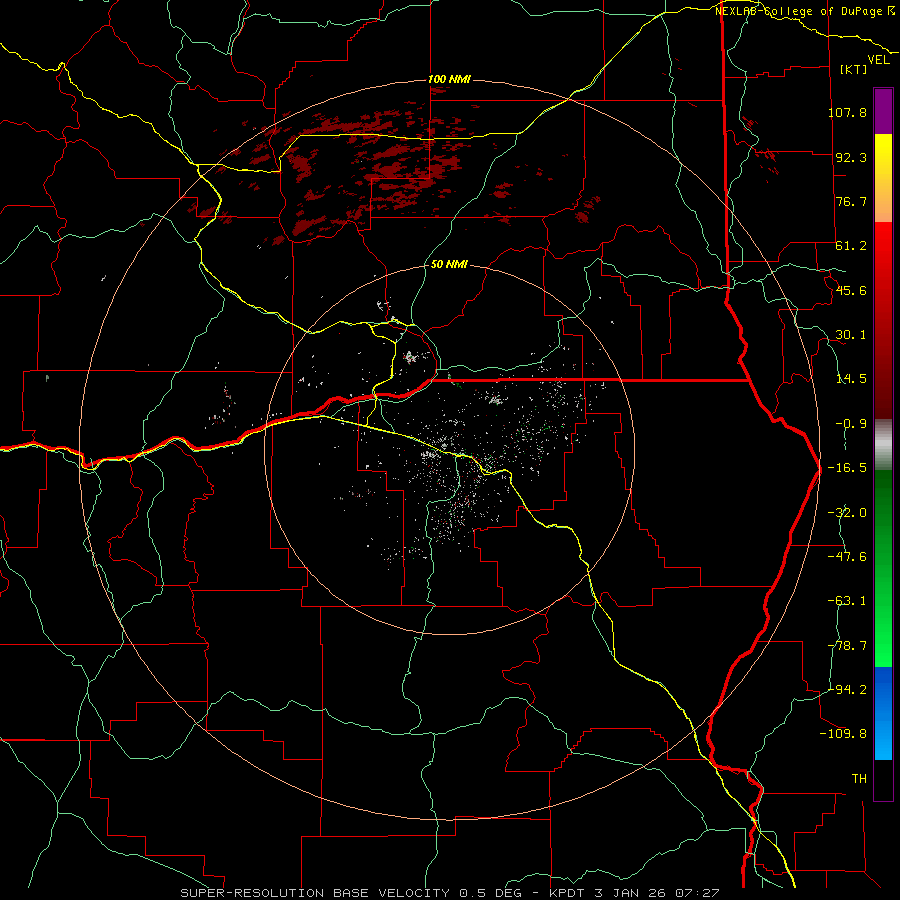
Task: Select the 14.5 velocity scale value
Action: tap(851, 379)
